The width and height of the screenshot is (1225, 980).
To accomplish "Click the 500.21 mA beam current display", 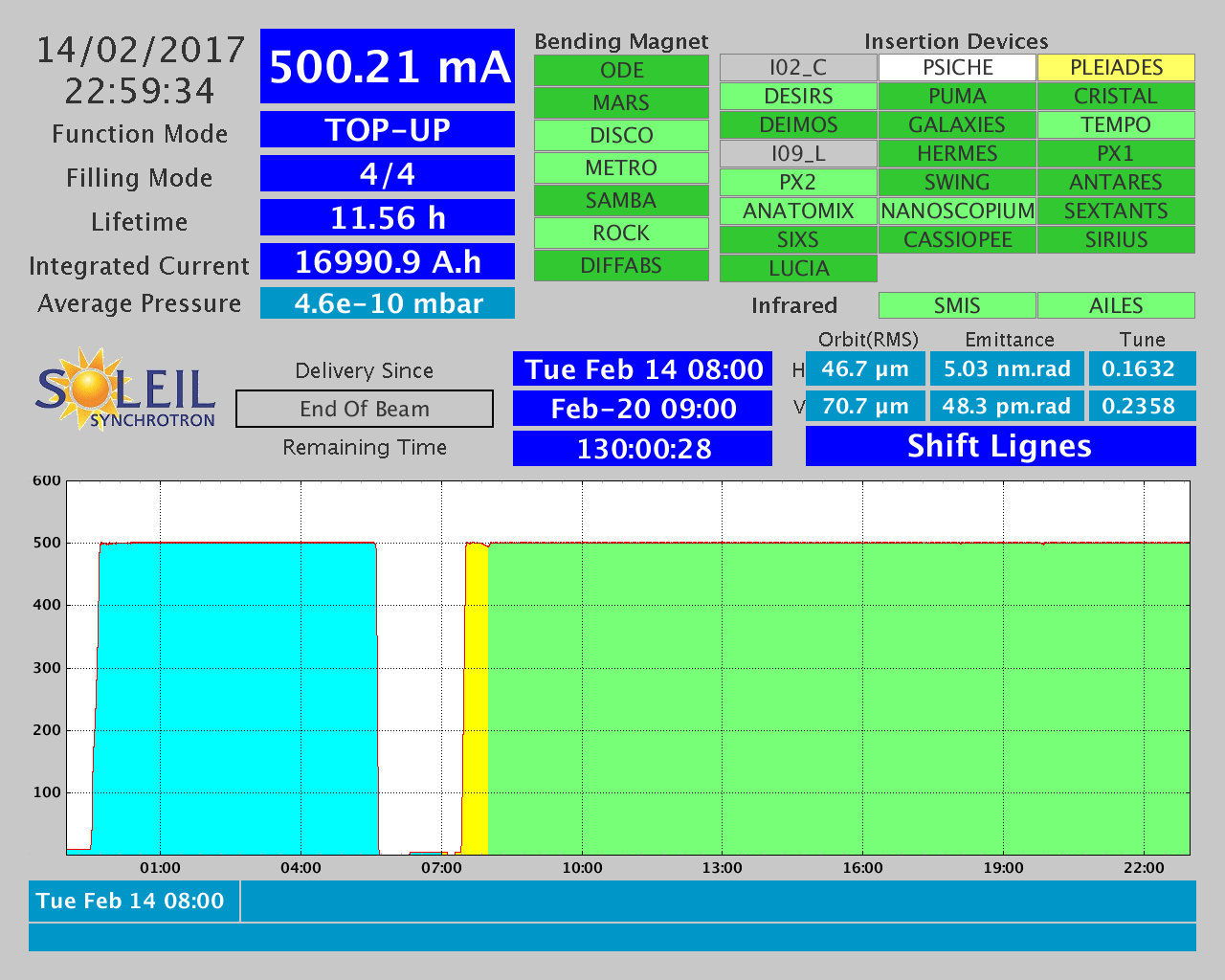I will [388, 67].
